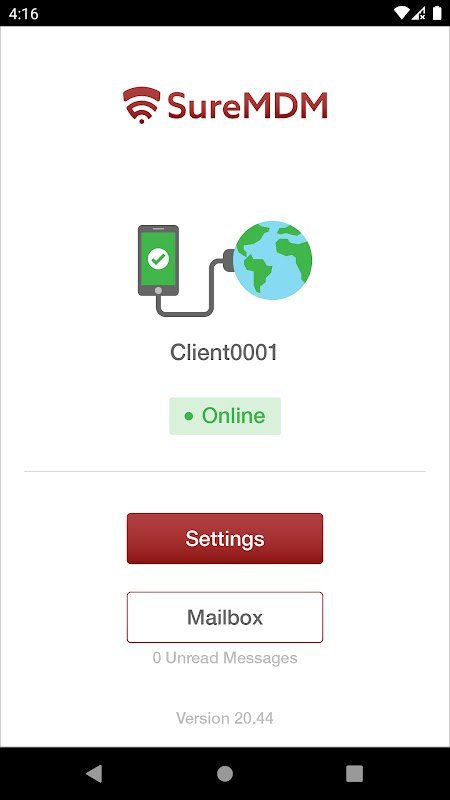Tap the green Online status badge
Image resolution: width=450 pixels, height=800 pixels.
click(225, 416)
